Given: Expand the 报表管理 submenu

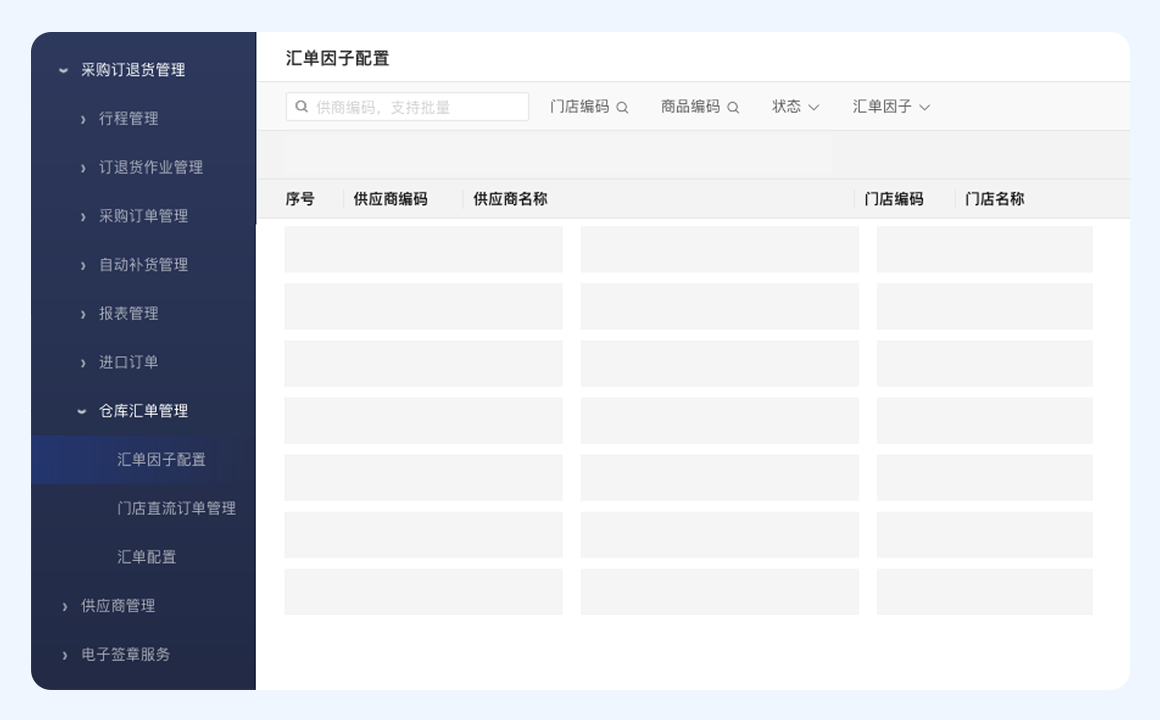Looking at the screenshot, I should coord(127,314).
